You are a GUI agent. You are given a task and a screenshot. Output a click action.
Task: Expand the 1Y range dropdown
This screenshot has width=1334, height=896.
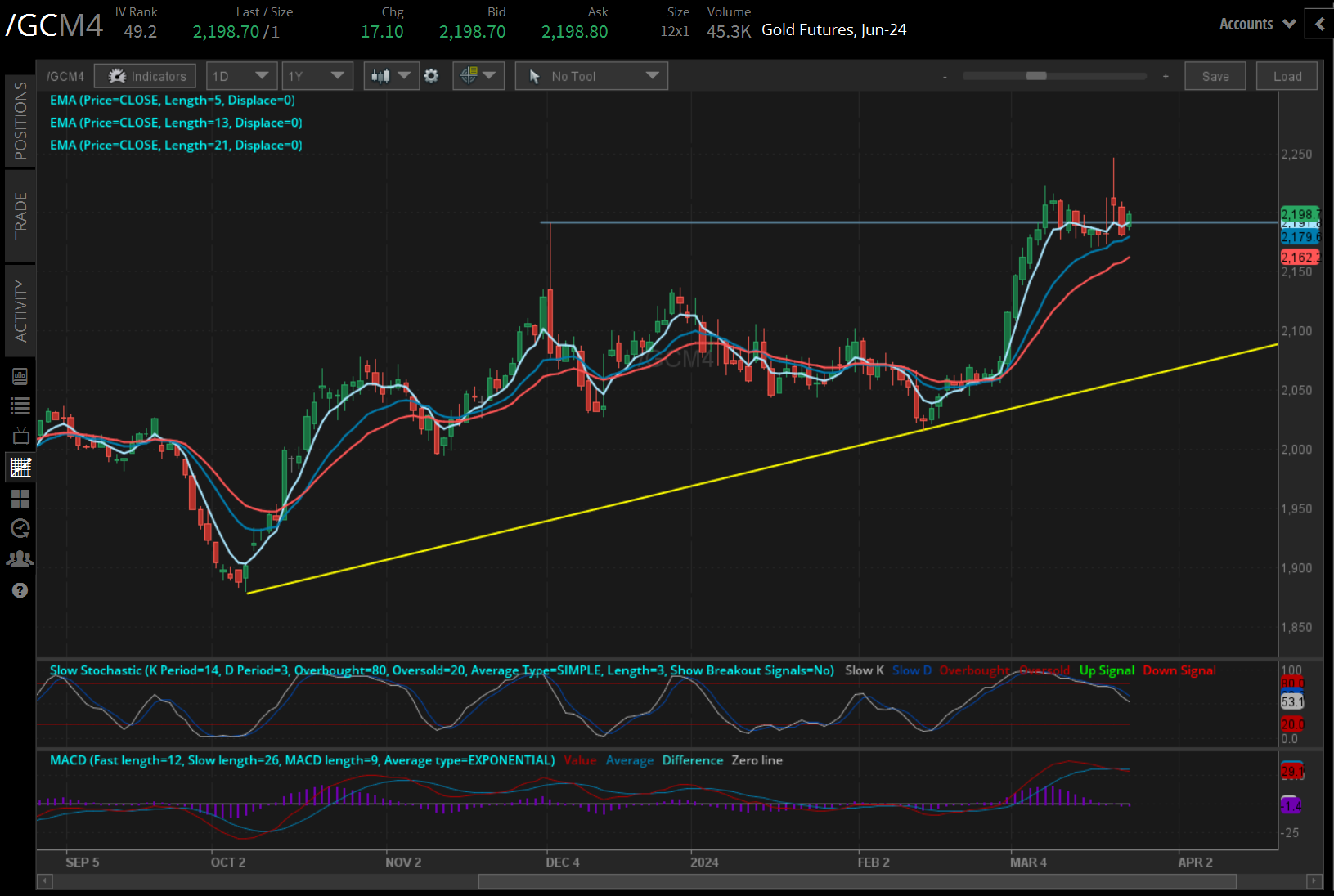tap(317, 75)
